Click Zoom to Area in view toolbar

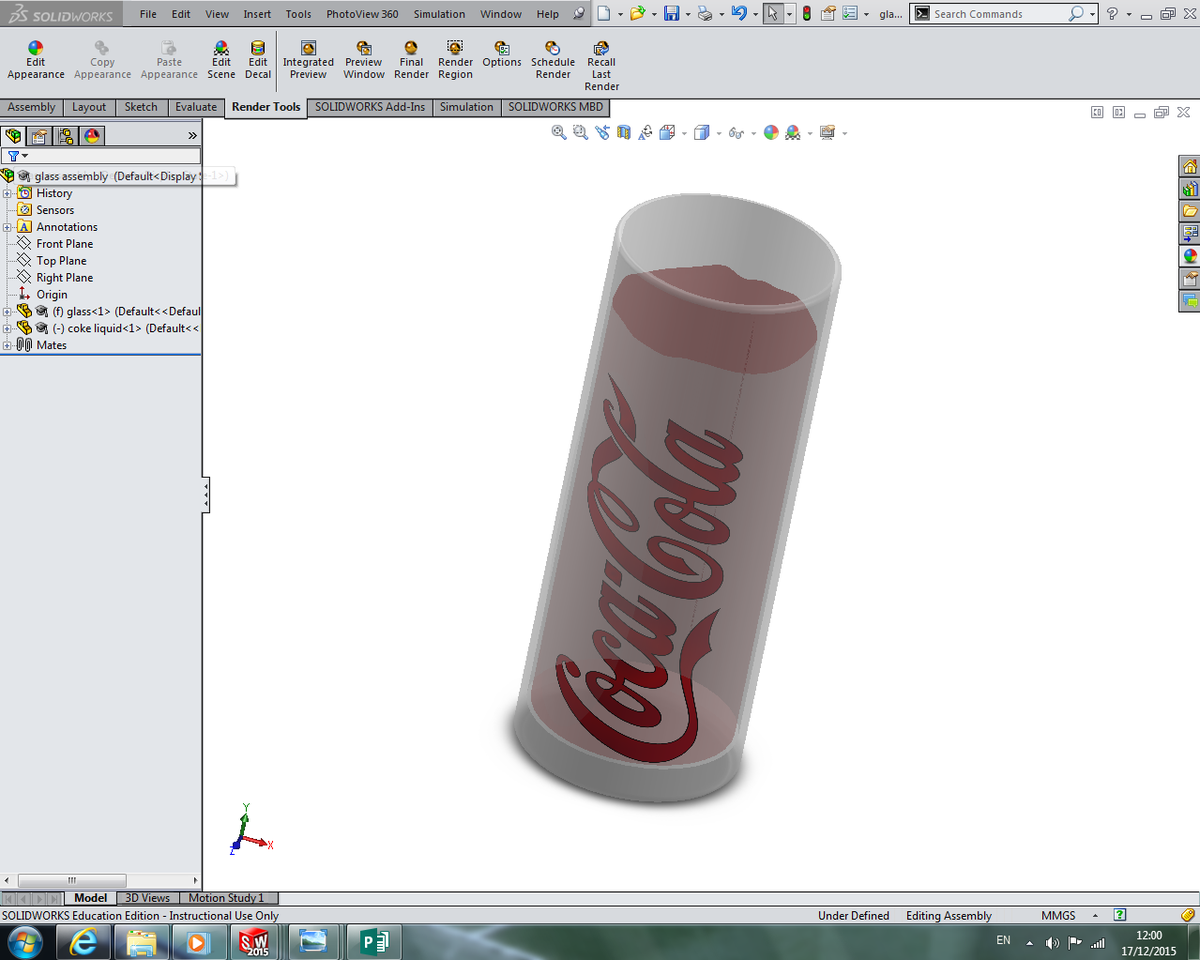[x=580, y=132]
